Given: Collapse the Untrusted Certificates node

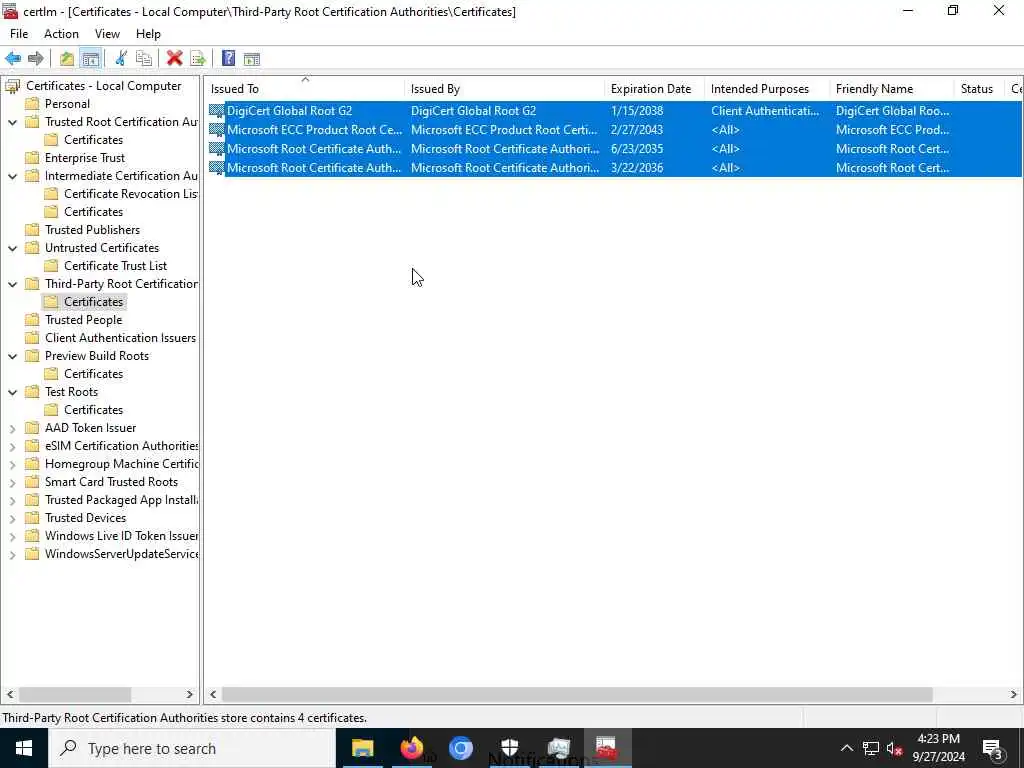Looking at the screenshot, I should coord(12,248).
